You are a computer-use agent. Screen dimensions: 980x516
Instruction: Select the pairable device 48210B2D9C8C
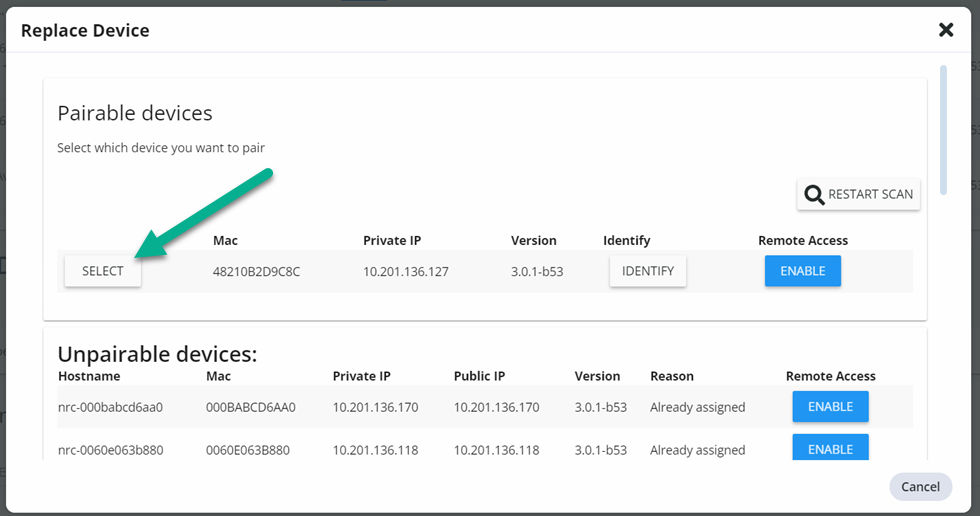coord(103,271)
